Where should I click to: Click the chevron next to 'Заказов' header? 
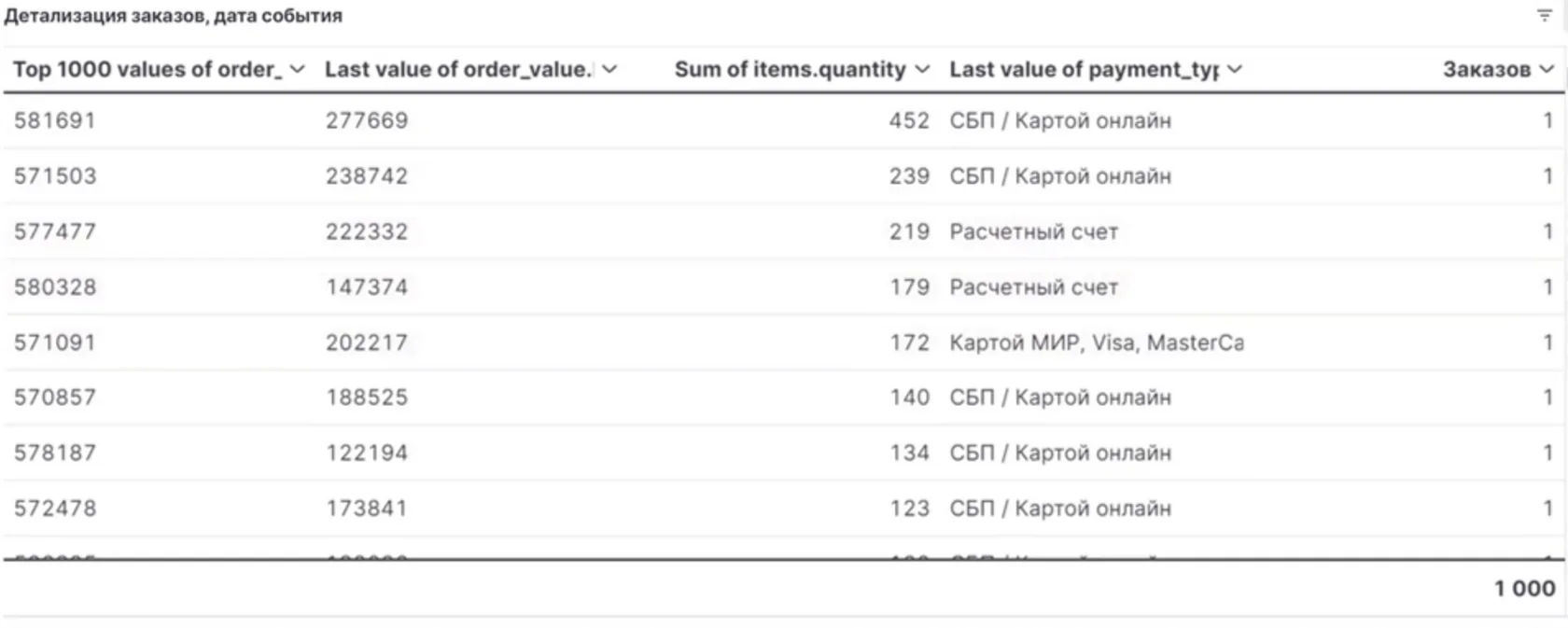tap(1547, 70)
